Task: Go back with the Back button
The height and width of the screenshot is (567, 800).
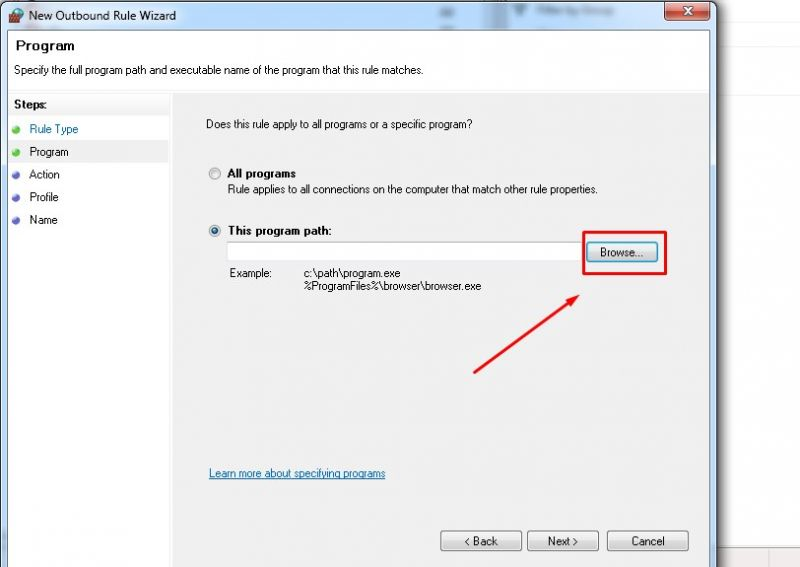Action: (x=479, y=541)
